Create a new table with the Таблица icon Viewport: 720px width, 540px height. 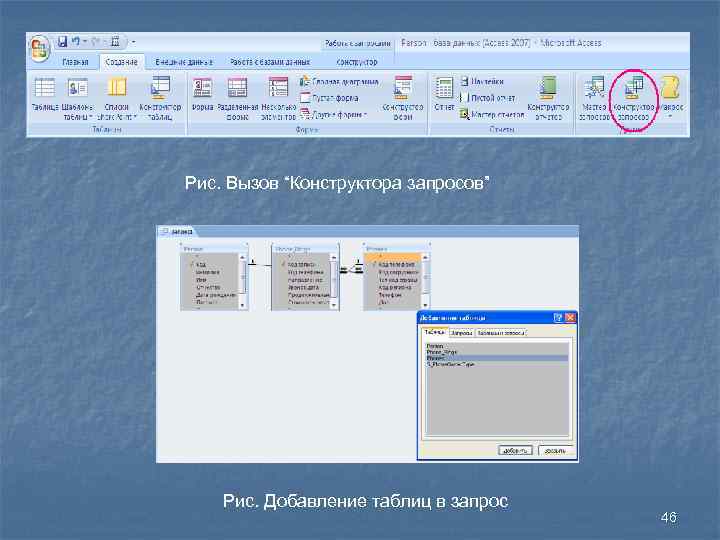tap(45, 95)
